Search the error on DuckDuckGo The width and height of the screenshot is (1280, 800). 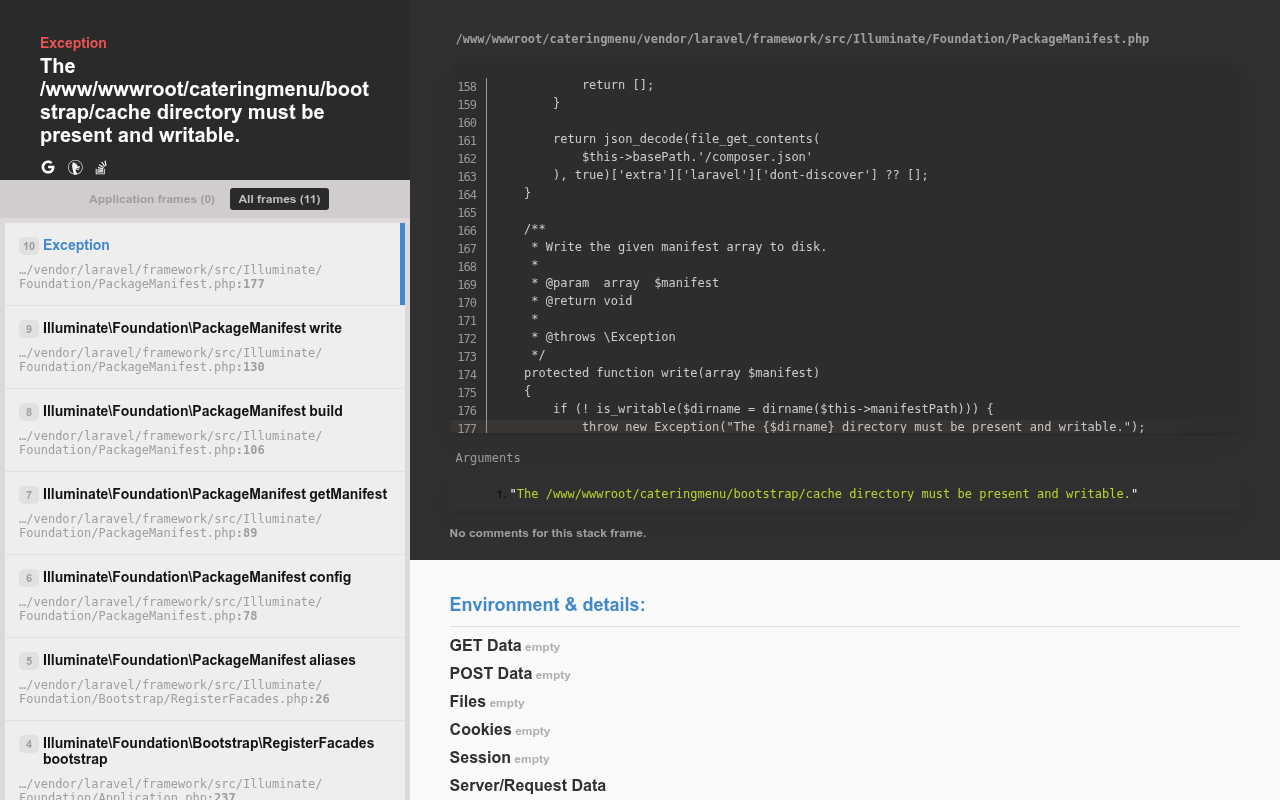pyautogui.click(x=75, y=167)
